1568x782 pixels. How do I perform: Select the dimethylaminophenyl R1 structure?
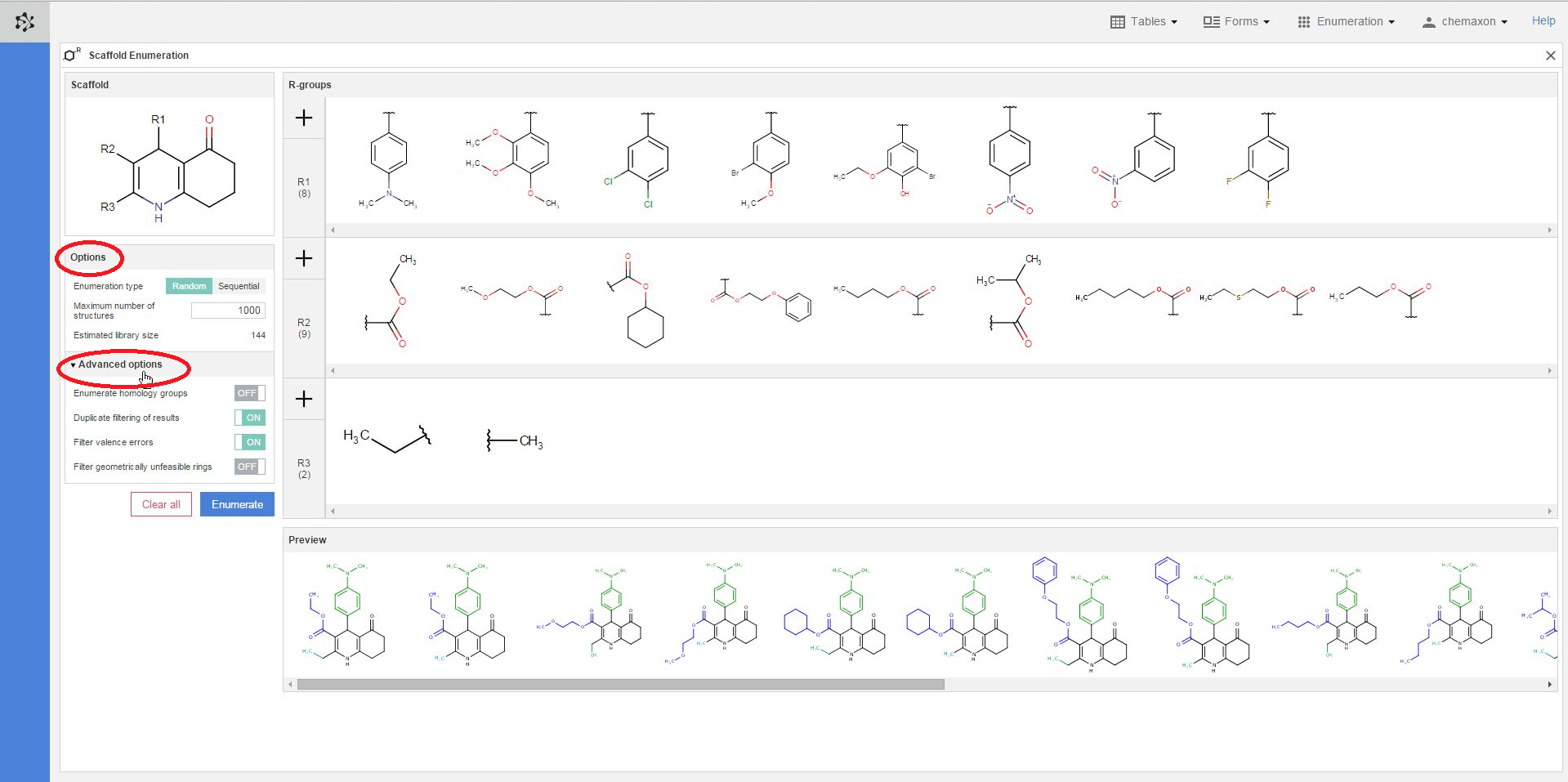pyautogui.click(x=388, y=161)
